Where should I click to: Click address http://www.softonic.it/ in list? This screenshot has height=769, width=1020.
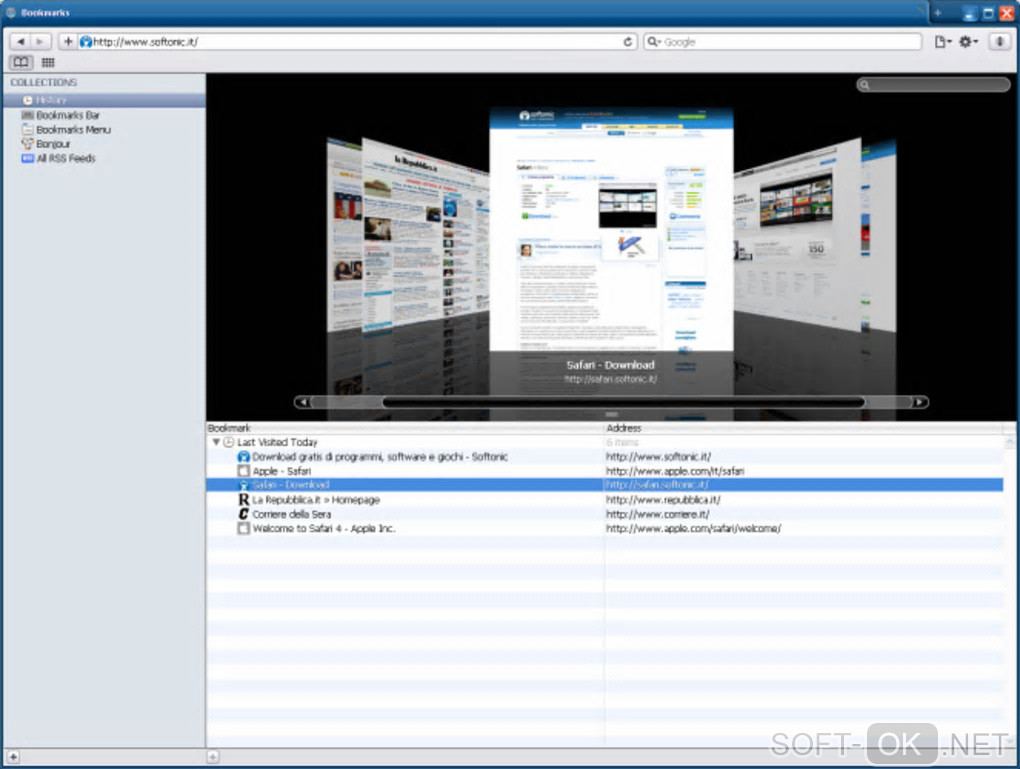point(658,457)
